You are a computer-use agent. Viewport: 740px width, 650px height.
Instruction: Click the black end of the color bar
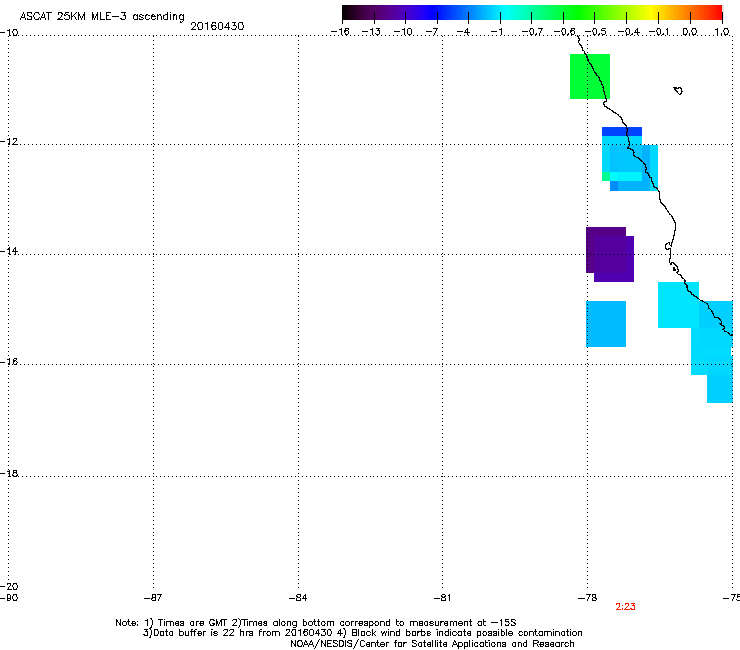coord(348,13)
